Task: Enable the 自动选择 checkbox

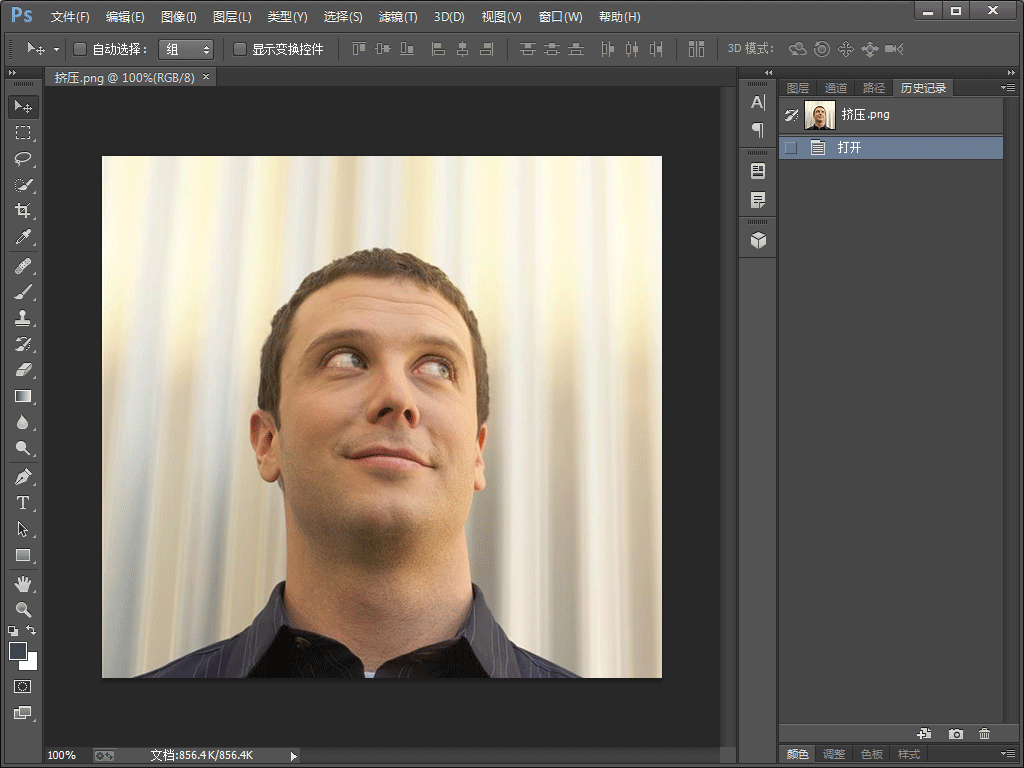Action: coord(80,49)
